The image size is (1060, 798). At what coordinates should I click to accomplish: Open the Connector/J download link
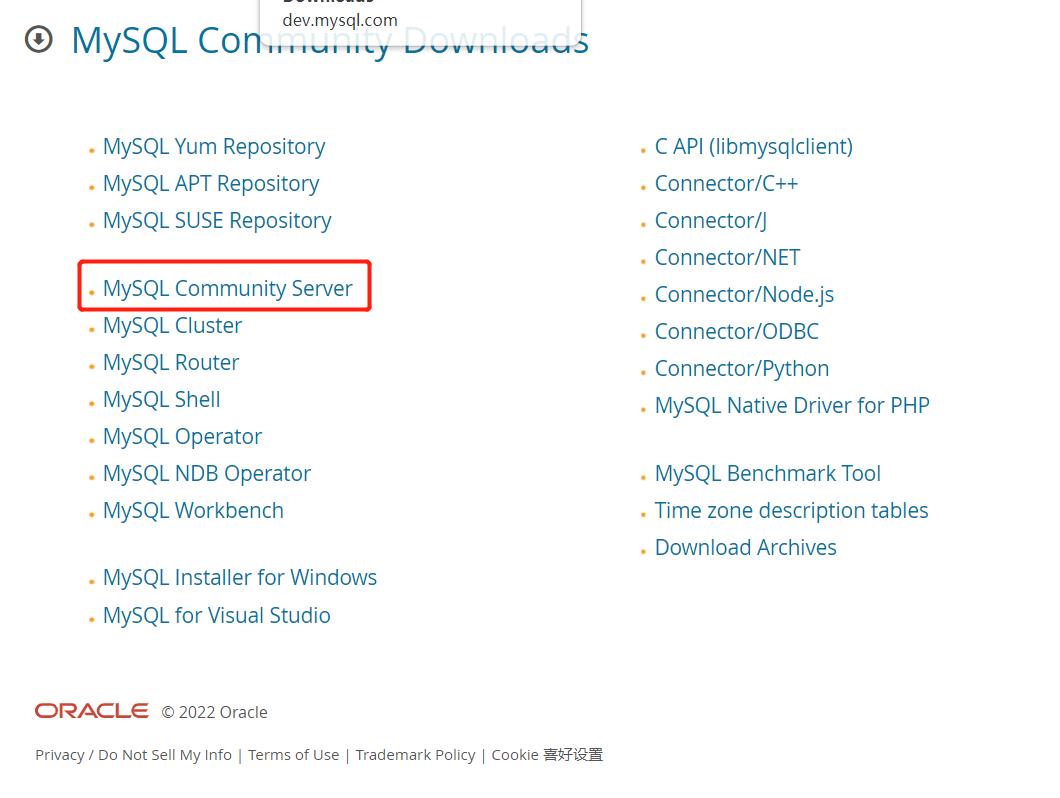(x=710, y=220)
